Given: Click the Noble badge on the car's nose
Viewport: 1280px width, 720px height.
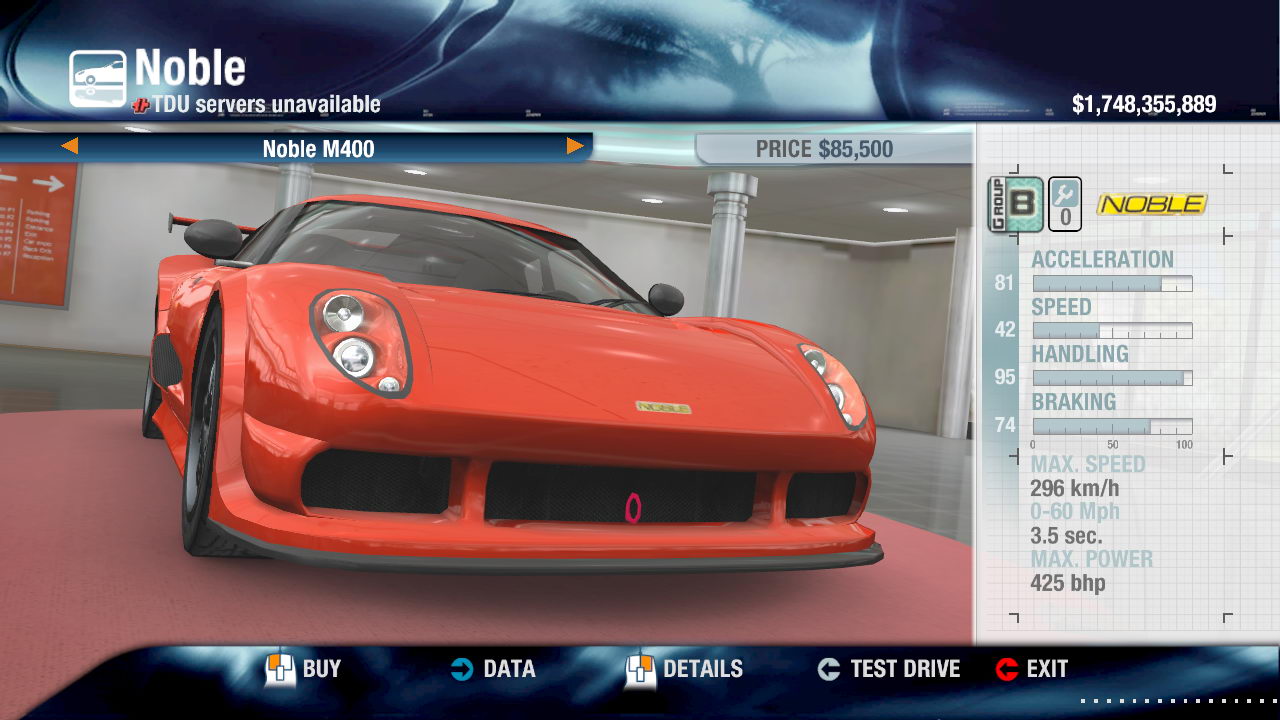Looking at the screenshot, I should [663, 407].
